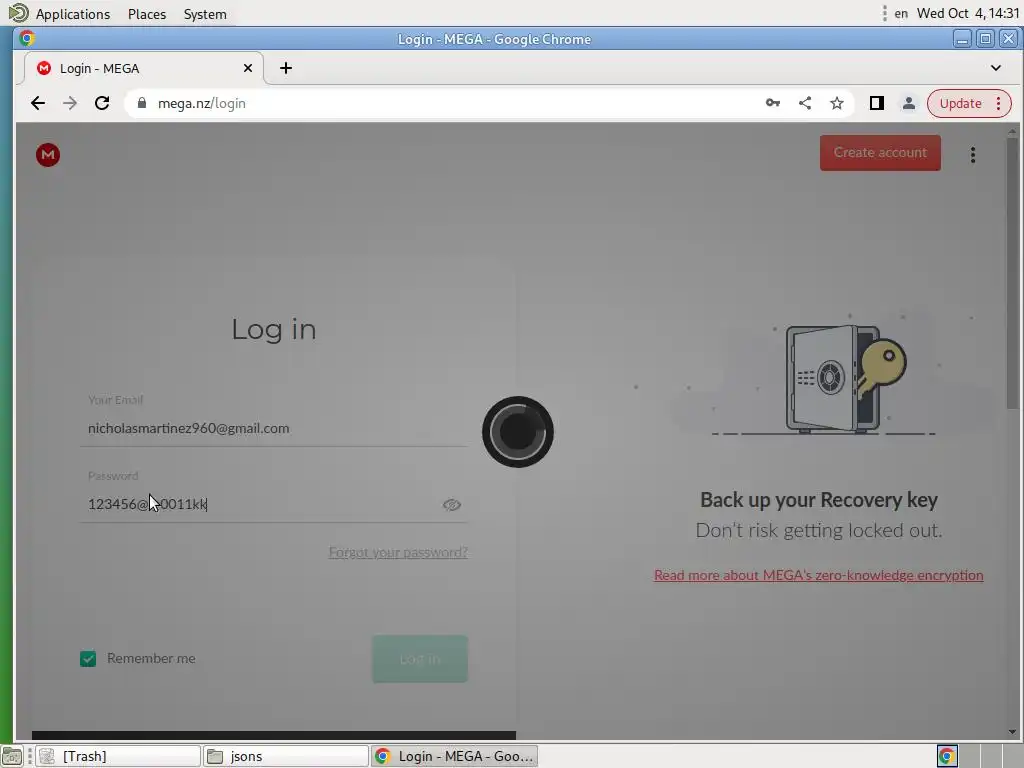The height and width of the screenshot is (768, 1024).
Task: Click the Chrome icon in window title bar
Action: 27,39
